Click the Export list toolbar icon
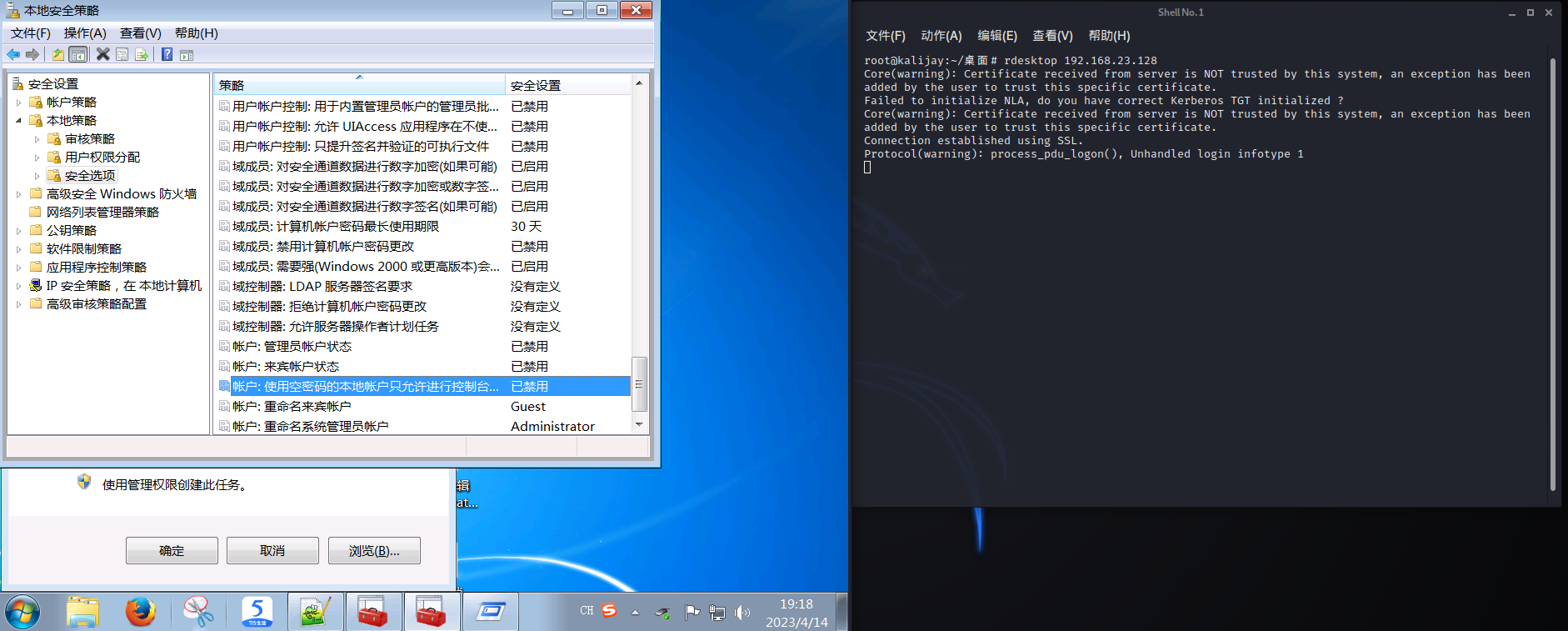Screen dimensions: 1568x631 pos(142,55)
